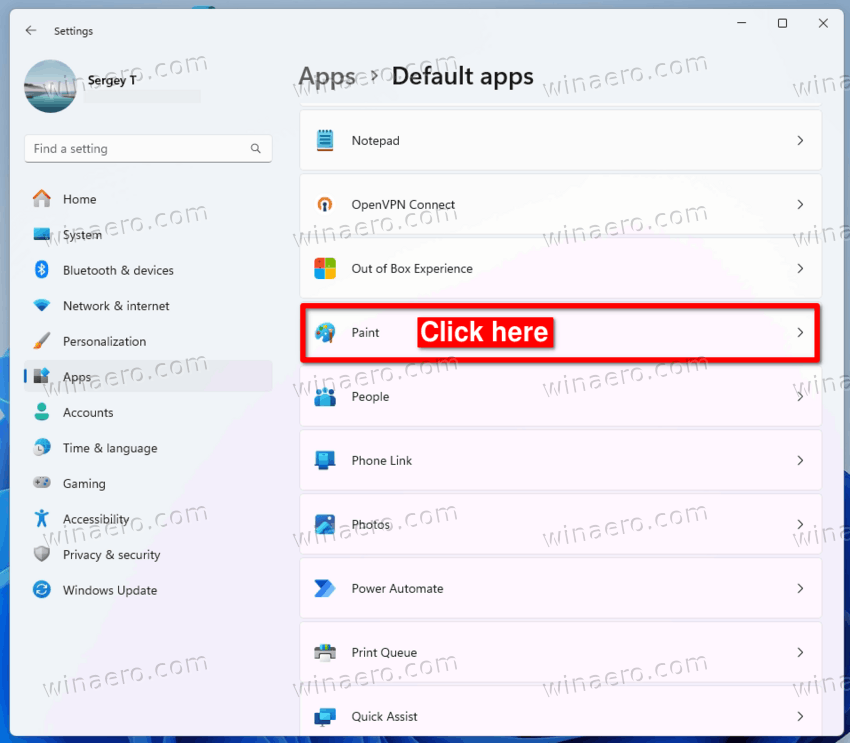Open the Personalization settings page
Screen dimensions: 850x743
pos(148,341)
